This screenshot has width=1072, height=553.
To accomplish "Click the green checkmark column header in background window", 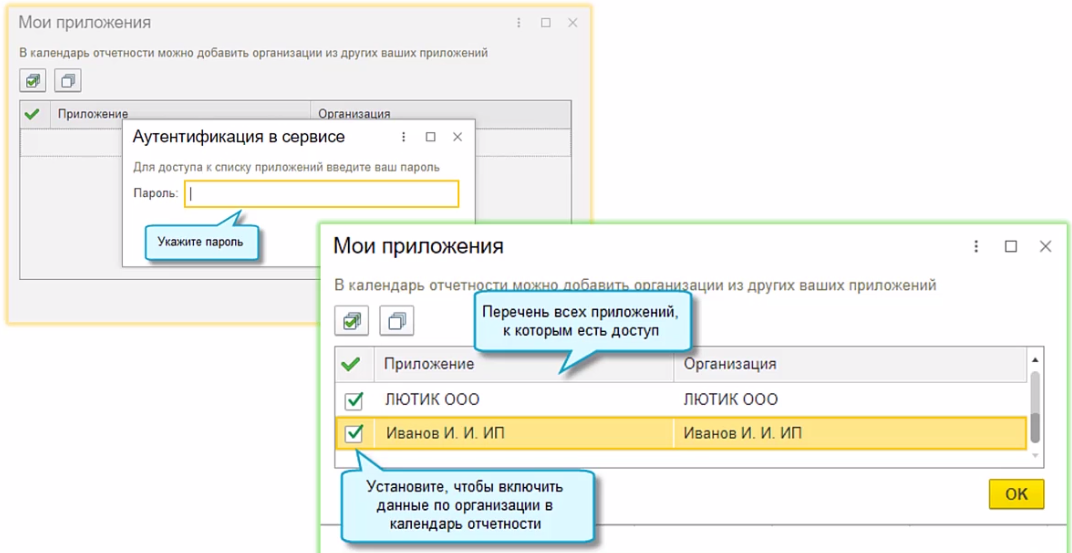I will (31, 114).
